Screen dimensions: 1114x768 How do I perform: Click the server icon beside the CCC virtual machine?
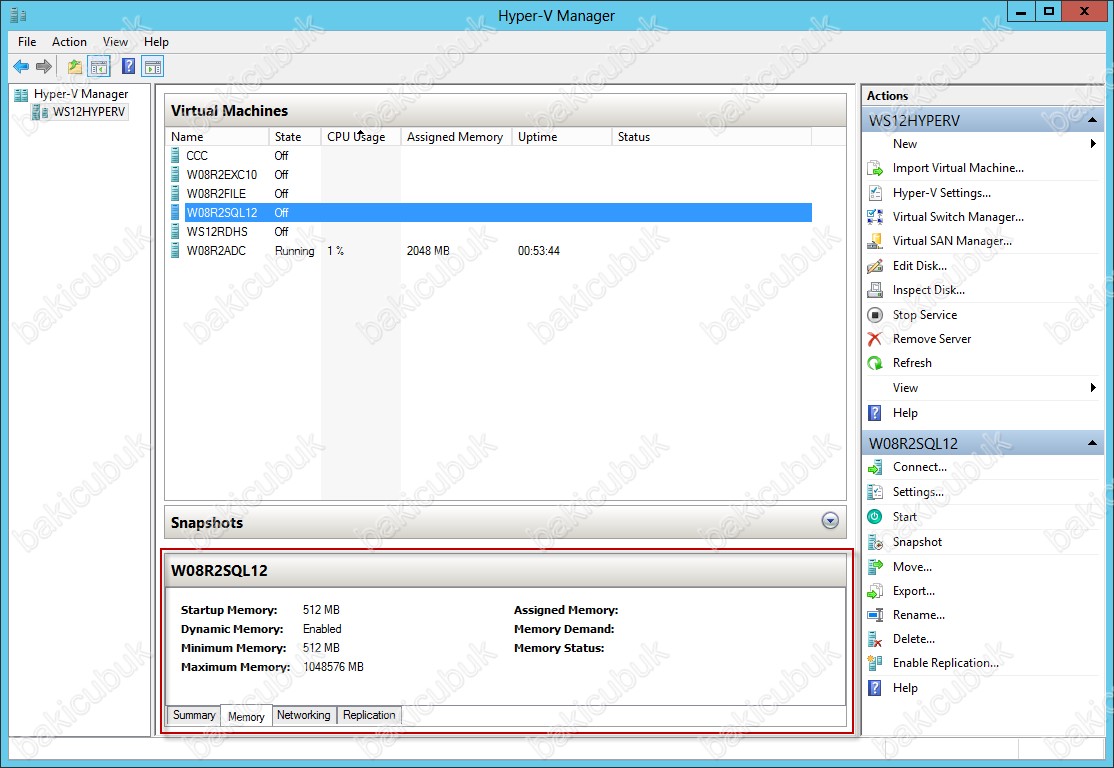(175, 156)
